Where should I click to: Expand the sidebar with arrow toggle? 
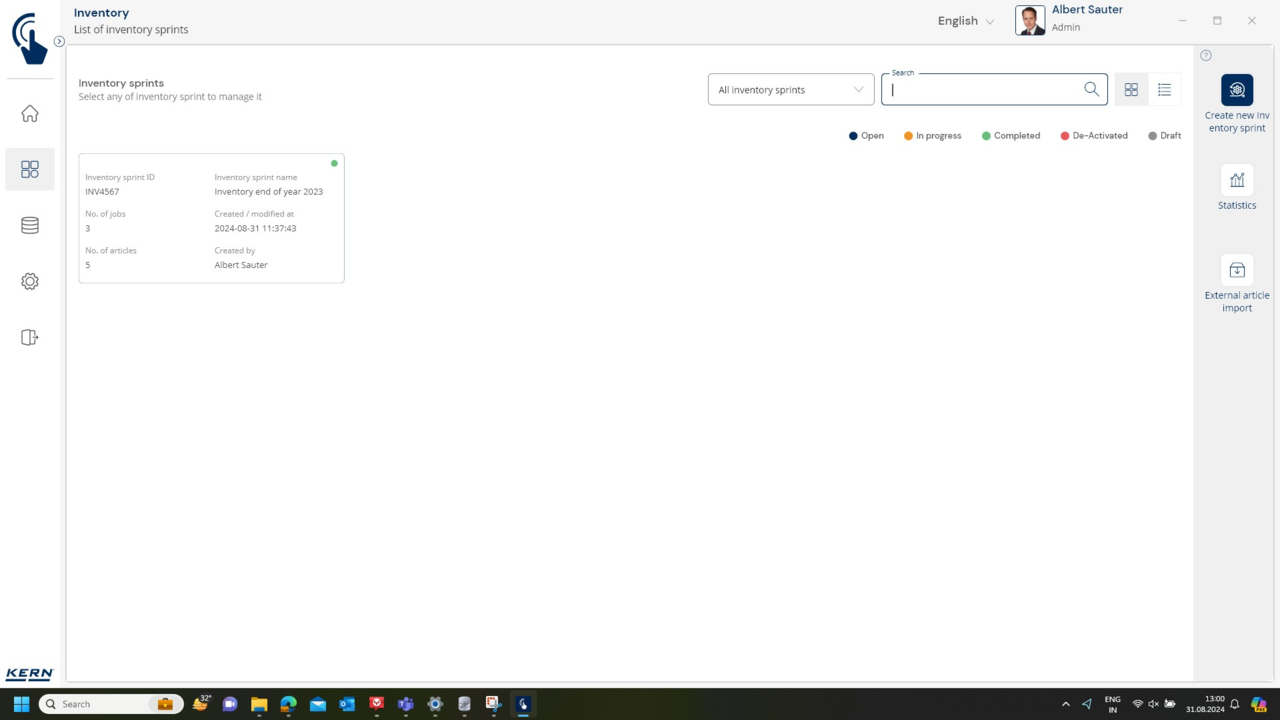[59, 42]
